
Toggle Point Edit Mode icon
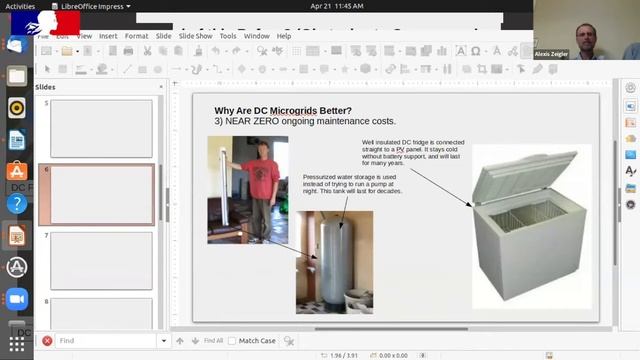(521, 69)
